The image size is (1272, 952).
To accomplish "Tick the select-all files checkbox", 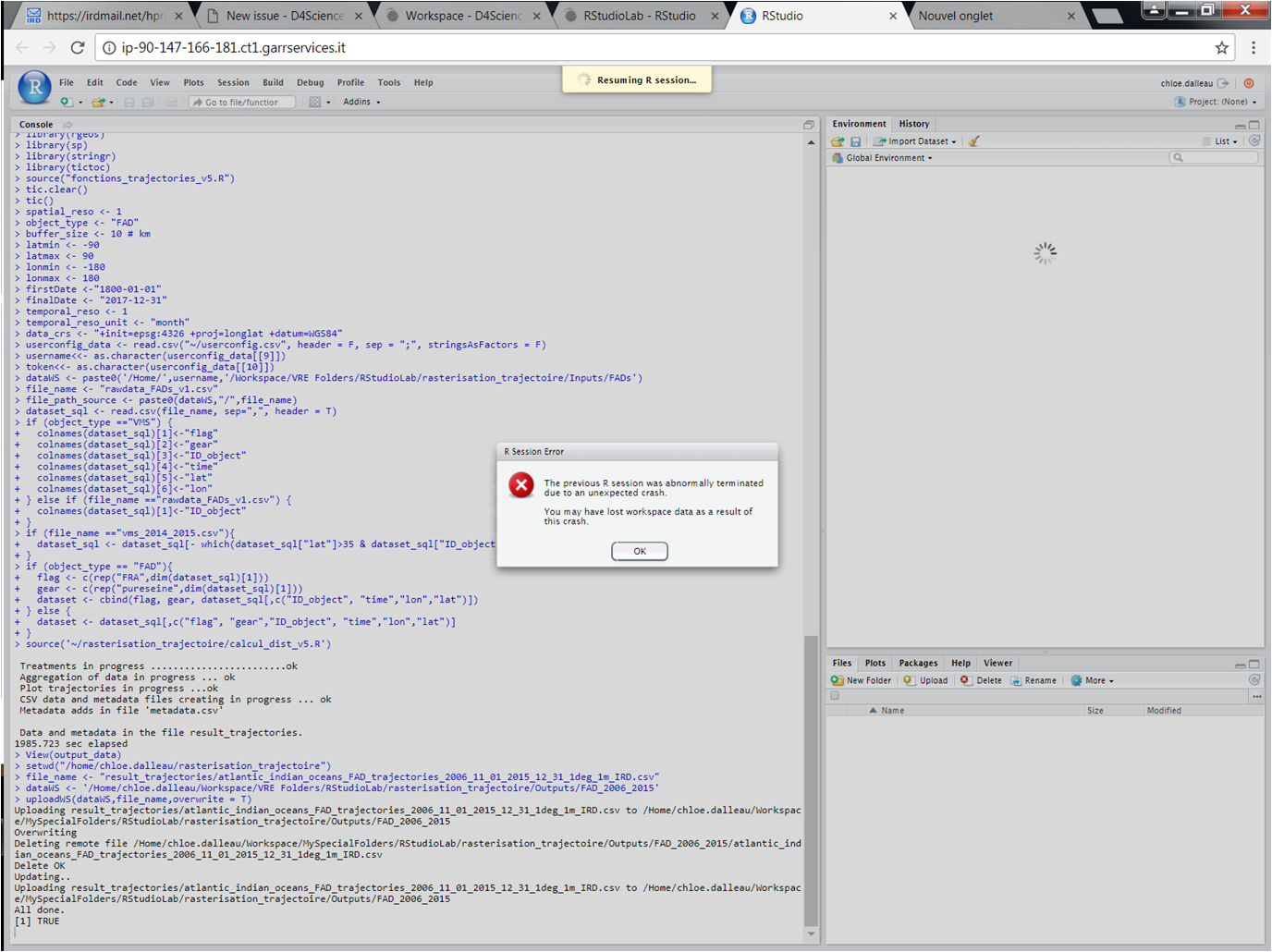I will [835, 696].
